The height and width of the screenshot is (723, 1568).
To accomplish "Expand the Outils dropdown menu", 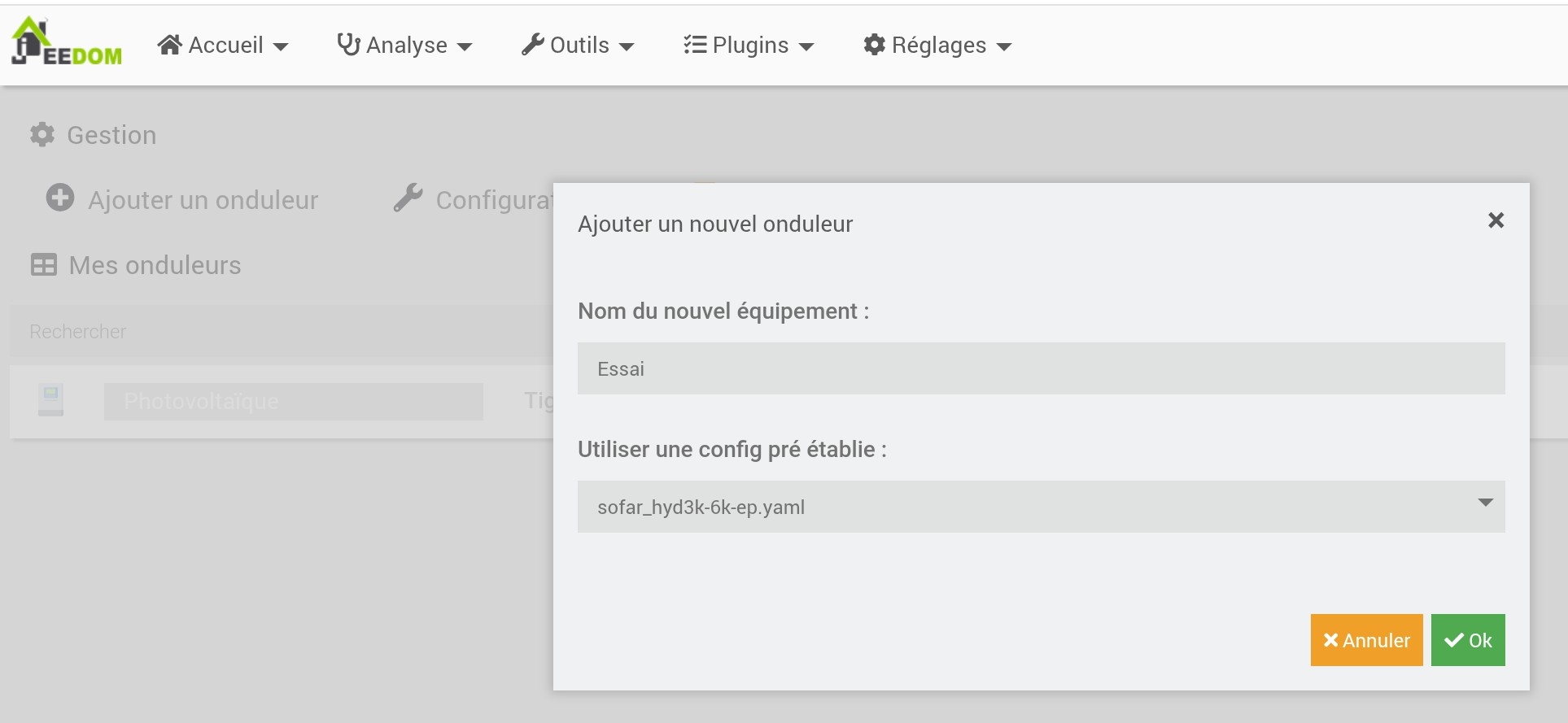I will (x=578, y=46).
